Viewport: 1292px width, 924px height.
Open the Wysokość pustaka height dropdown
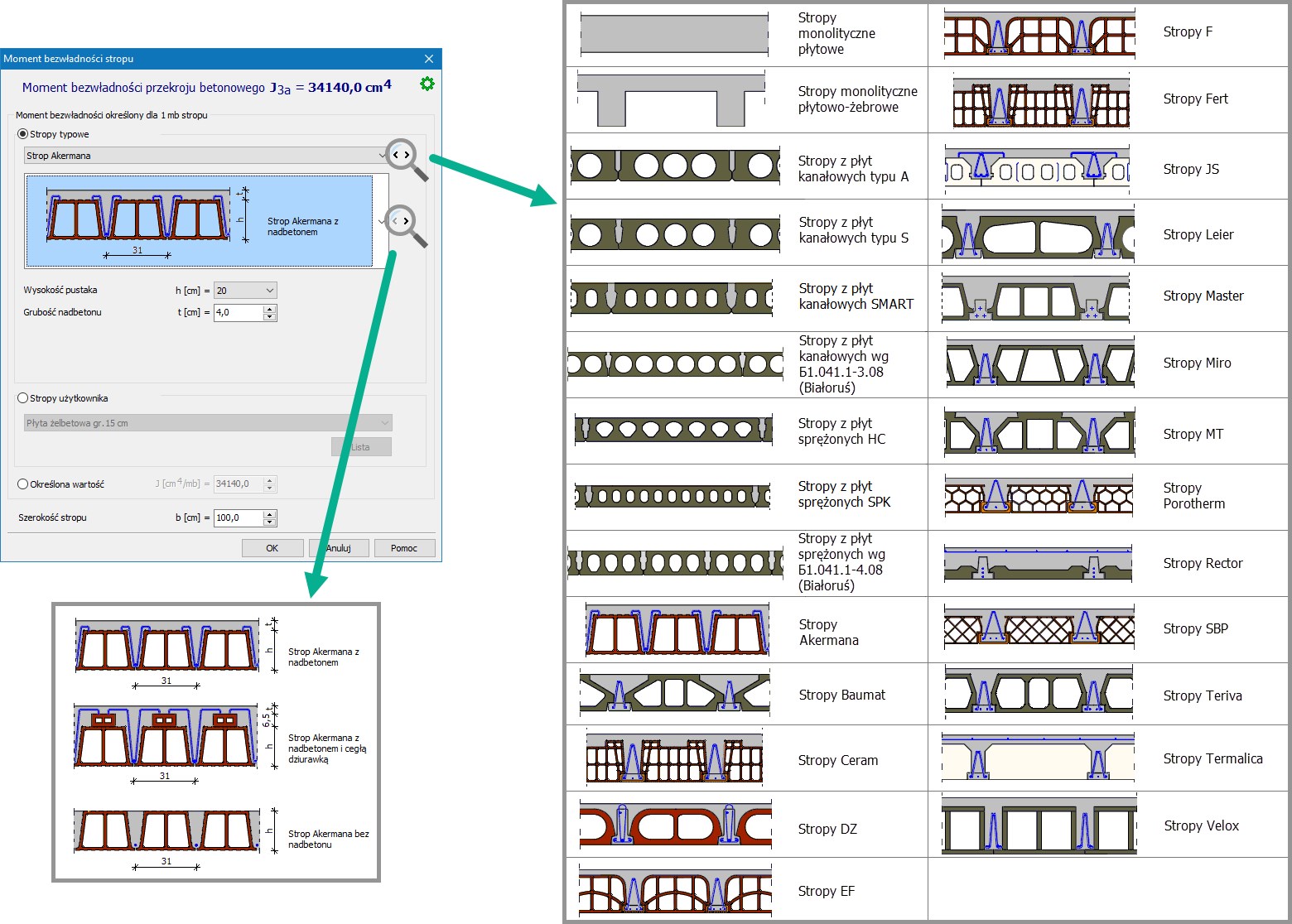(269, 291)
